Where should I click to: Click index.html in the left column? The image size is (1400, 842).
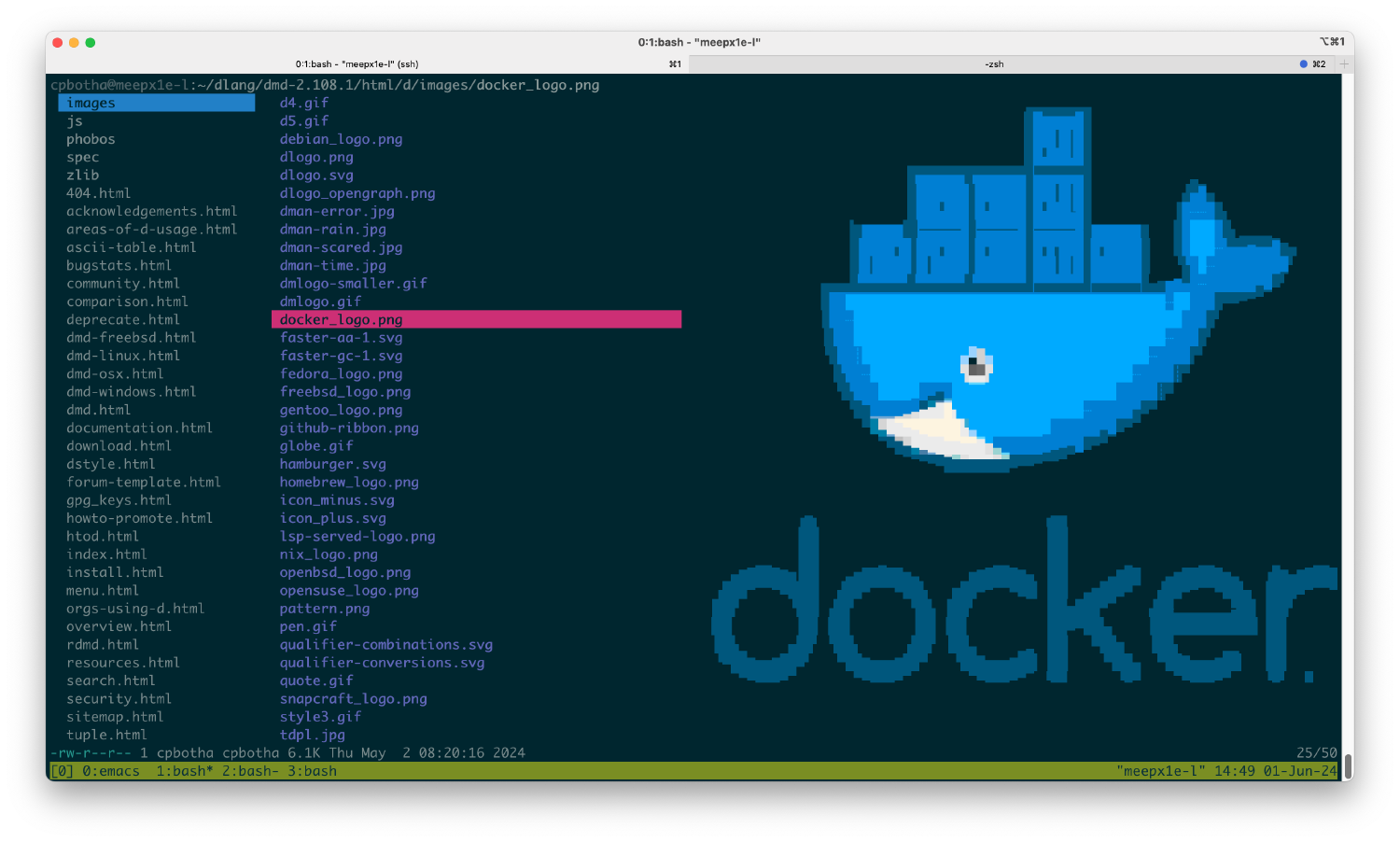click(106, 554)
